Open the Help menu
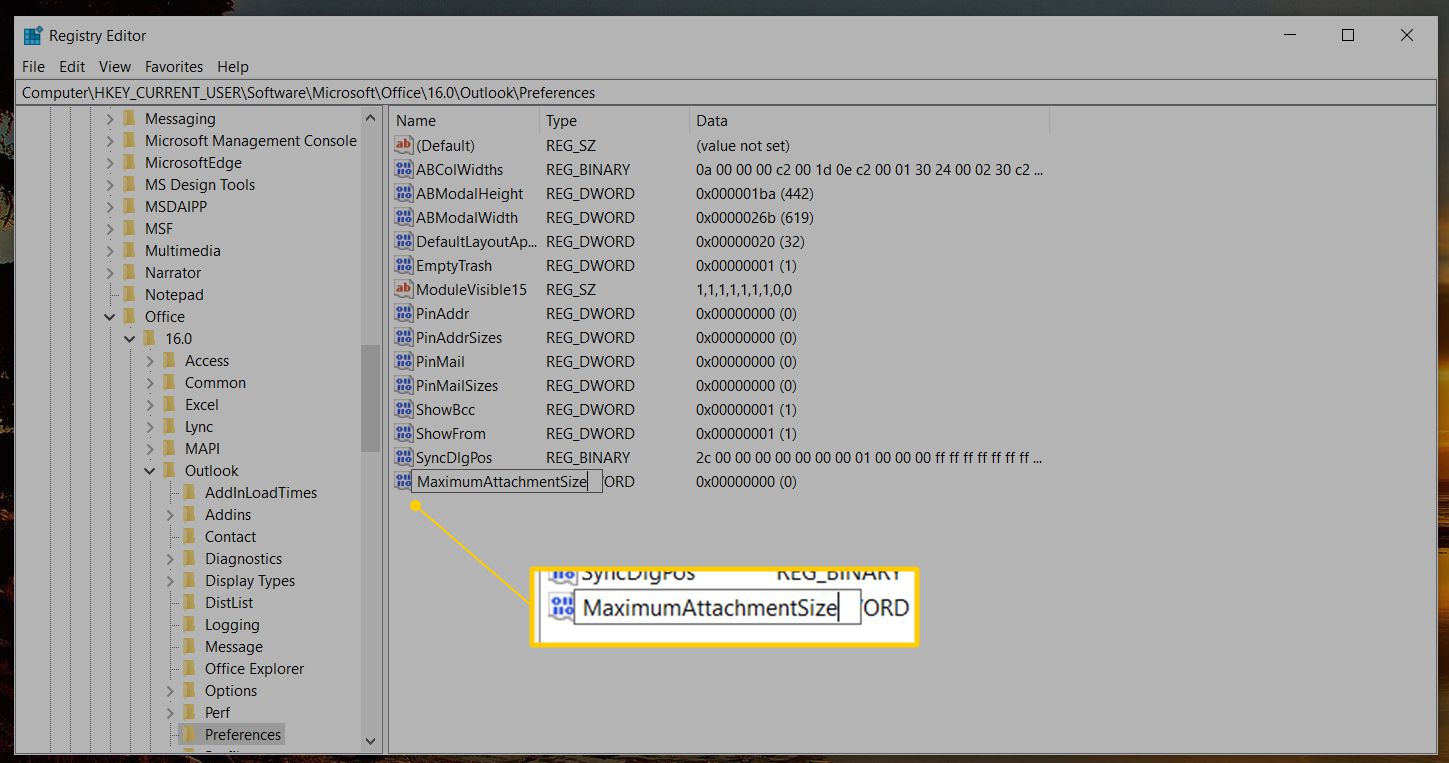This screenshot has width=1449, height=763. (x=233, y=66)
